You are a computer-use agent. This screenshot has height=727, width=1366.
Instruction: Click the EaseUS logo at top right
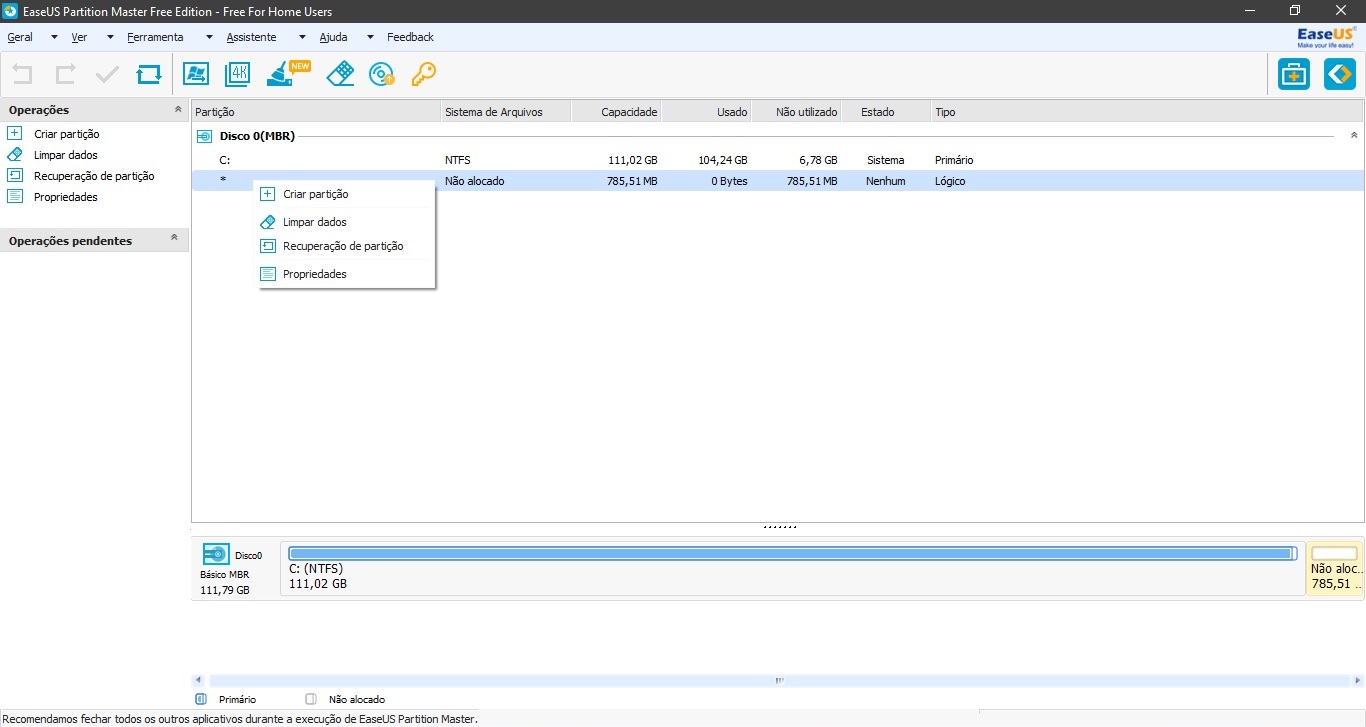point(1326,37)
